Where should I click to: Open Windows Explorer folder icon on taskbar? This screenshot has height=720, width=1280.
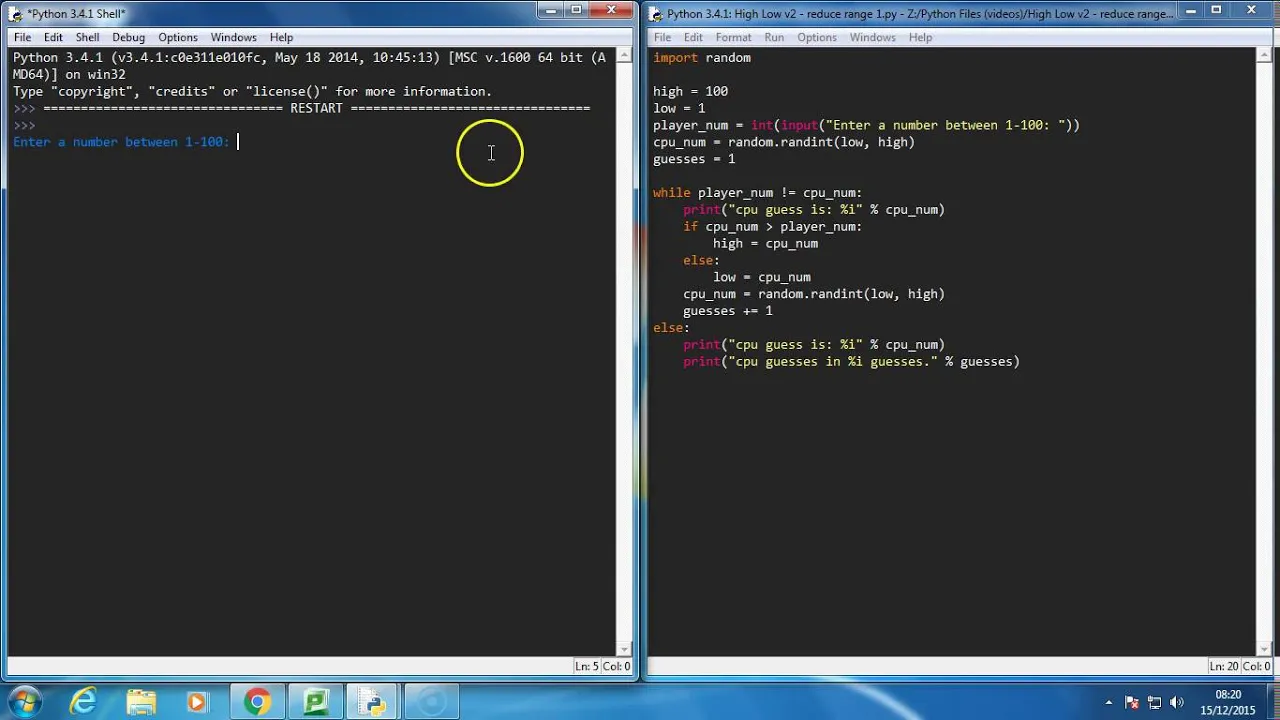click(141, 702)
